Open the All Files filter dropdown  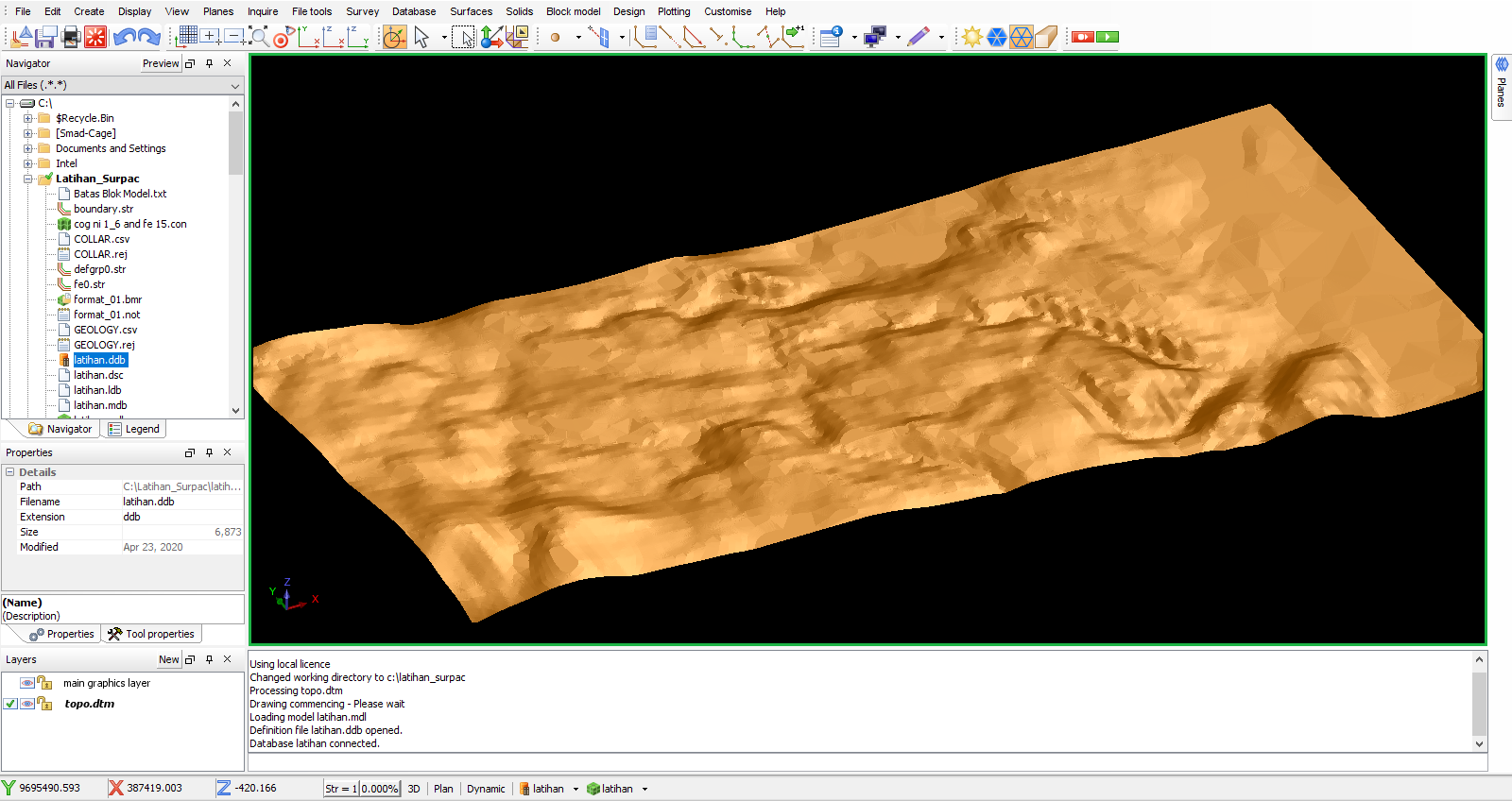(x=235, y=86)
